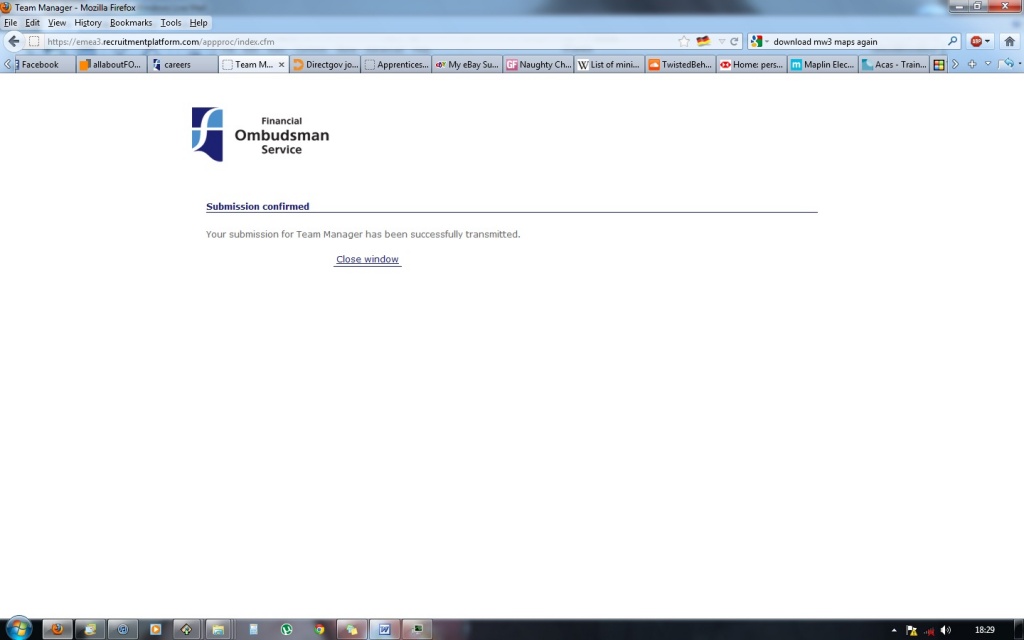
Task: Open the History menu
Action: click(x=88, y=22)
